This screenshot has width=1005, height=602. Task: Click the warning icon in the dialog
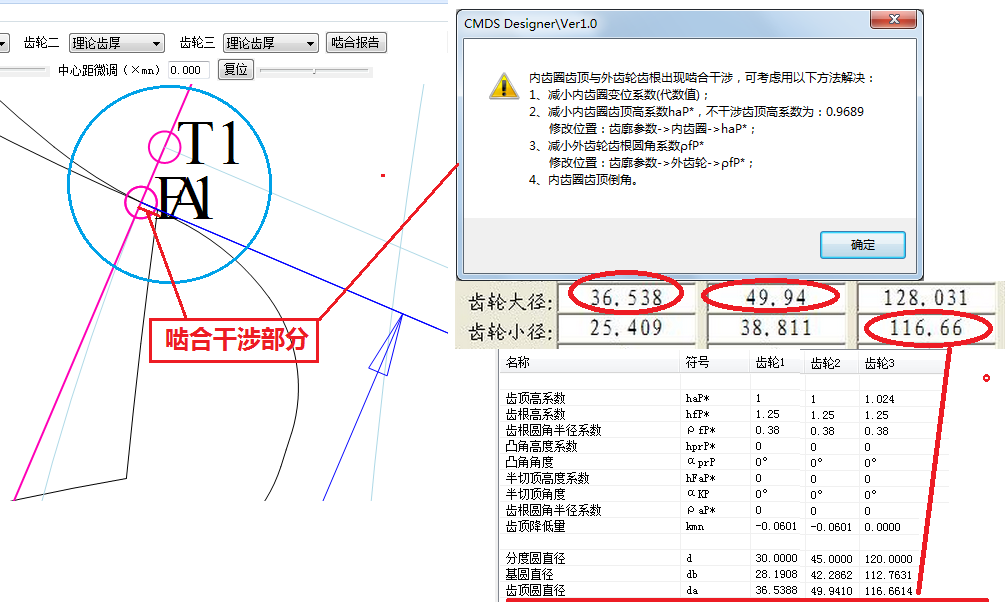pyautogui.click(x=504, y=86)
